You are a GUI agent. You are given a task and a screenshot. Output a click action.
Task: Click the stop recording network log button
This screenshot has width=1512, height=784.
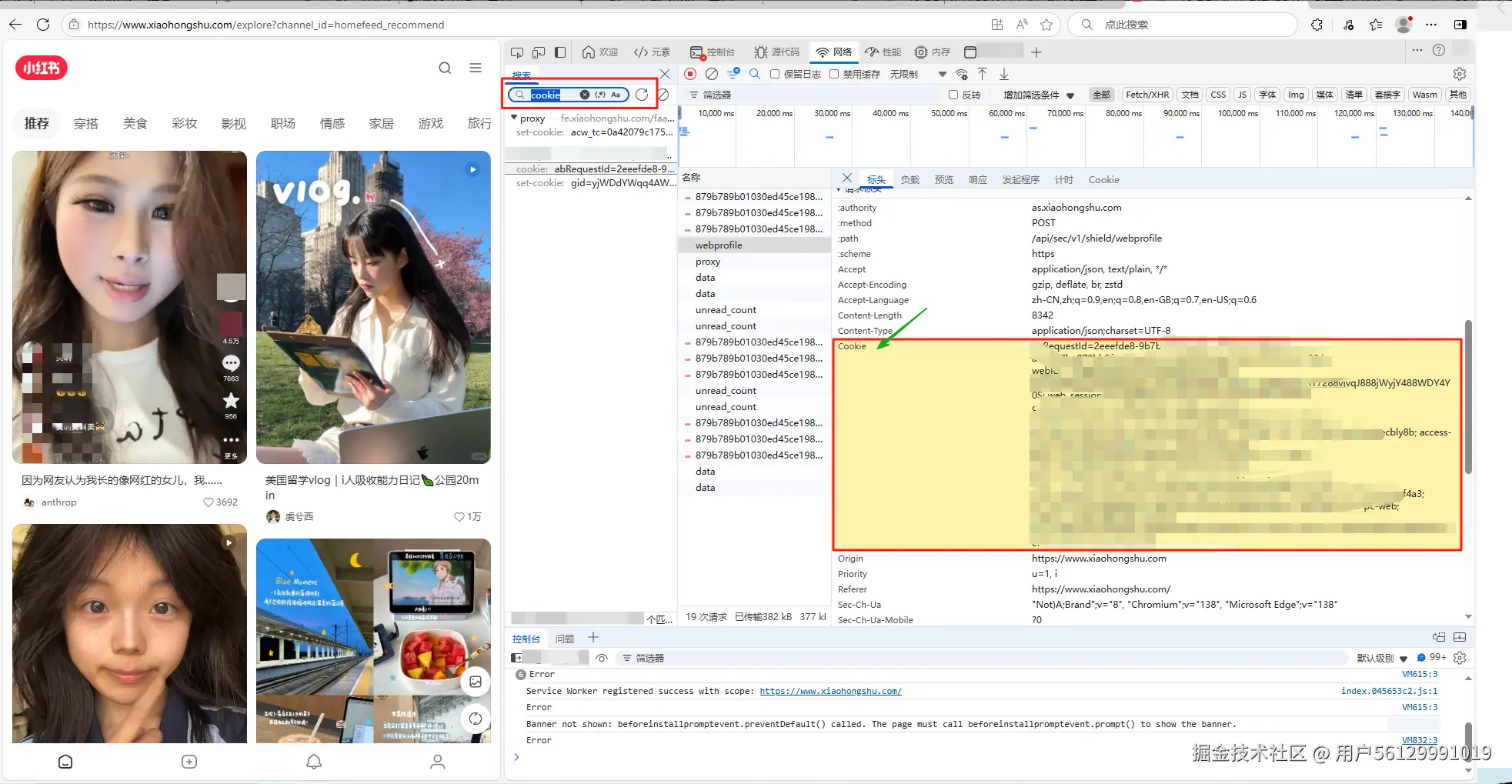tap(690, 74)
